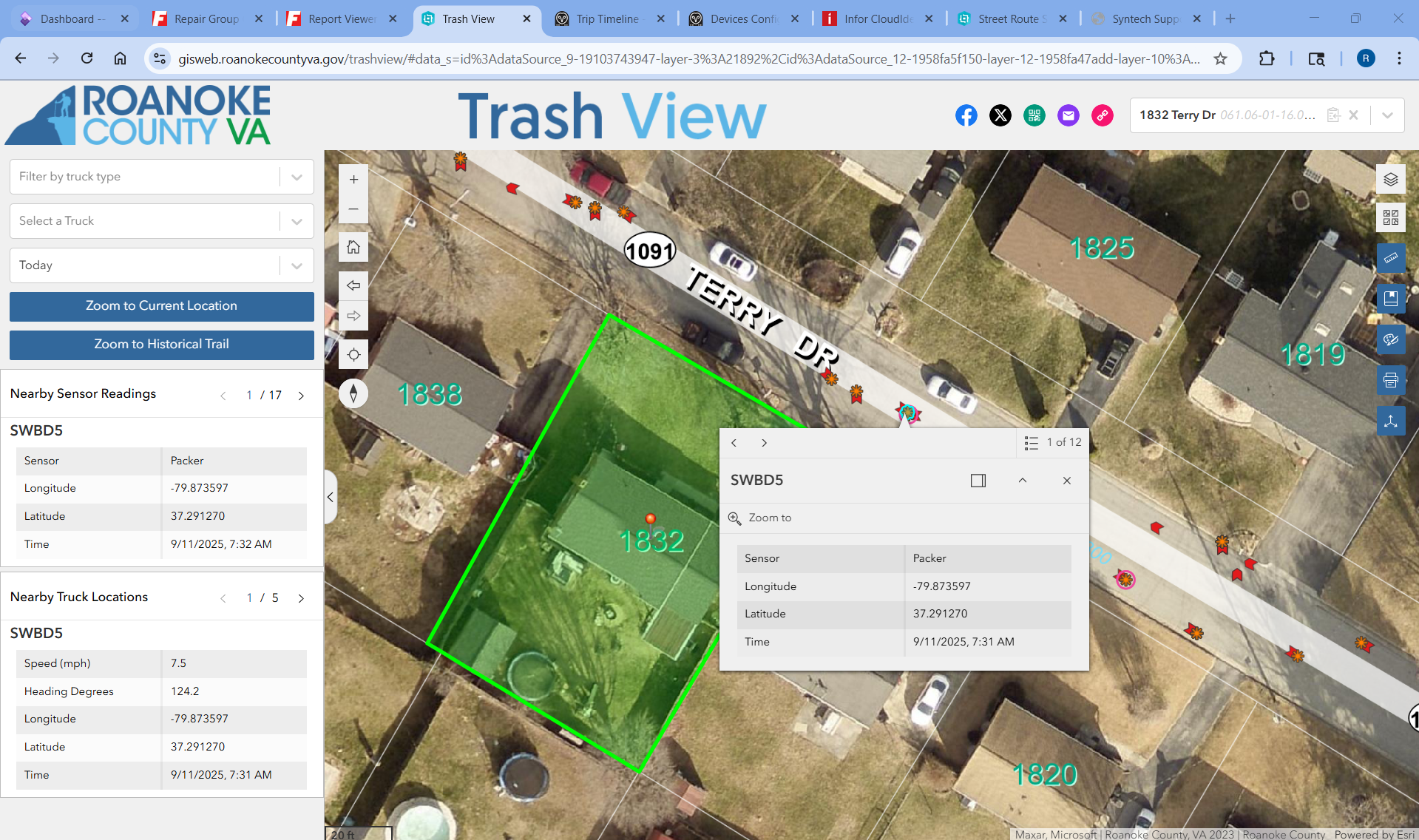Reload the current page
The image size is (1419, 840).
87,58
